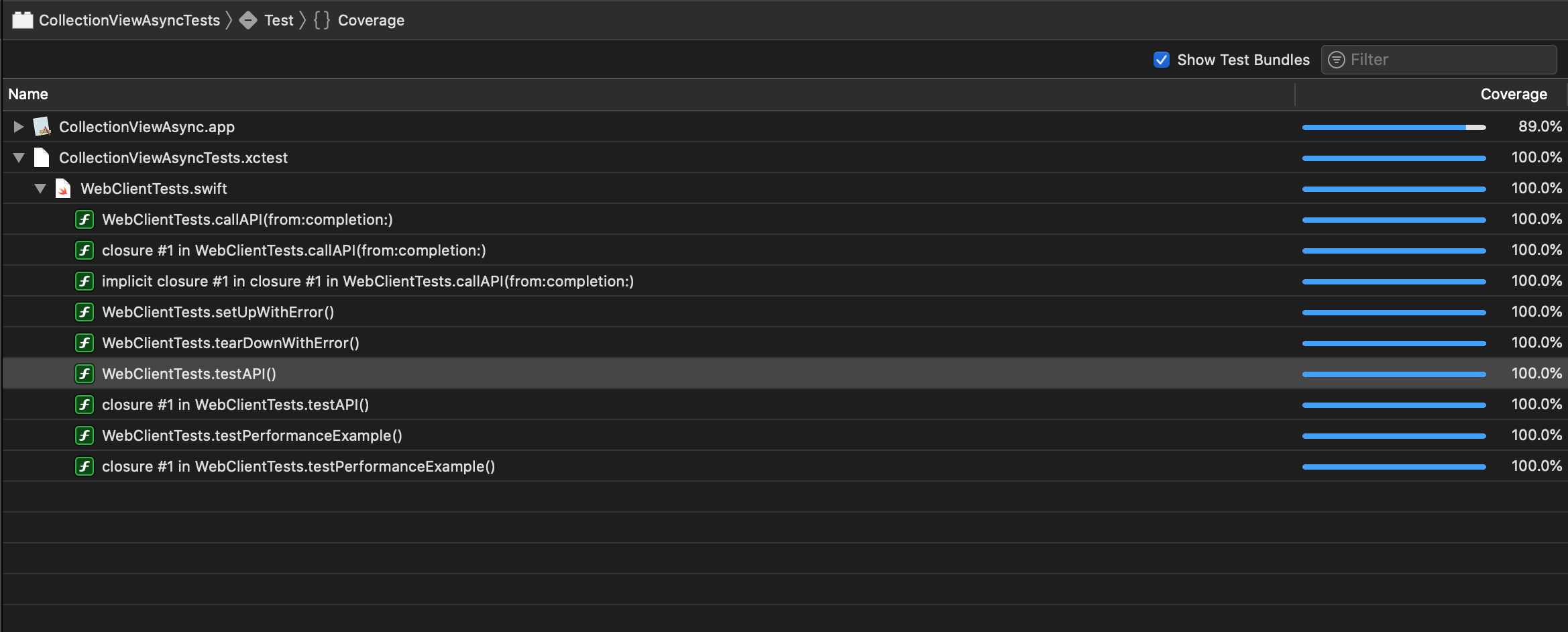Click 100.0% value for WebClientTests.setUpWithError()
The height and width of the screenshot is (632, 1568).
coord(1536,311)
